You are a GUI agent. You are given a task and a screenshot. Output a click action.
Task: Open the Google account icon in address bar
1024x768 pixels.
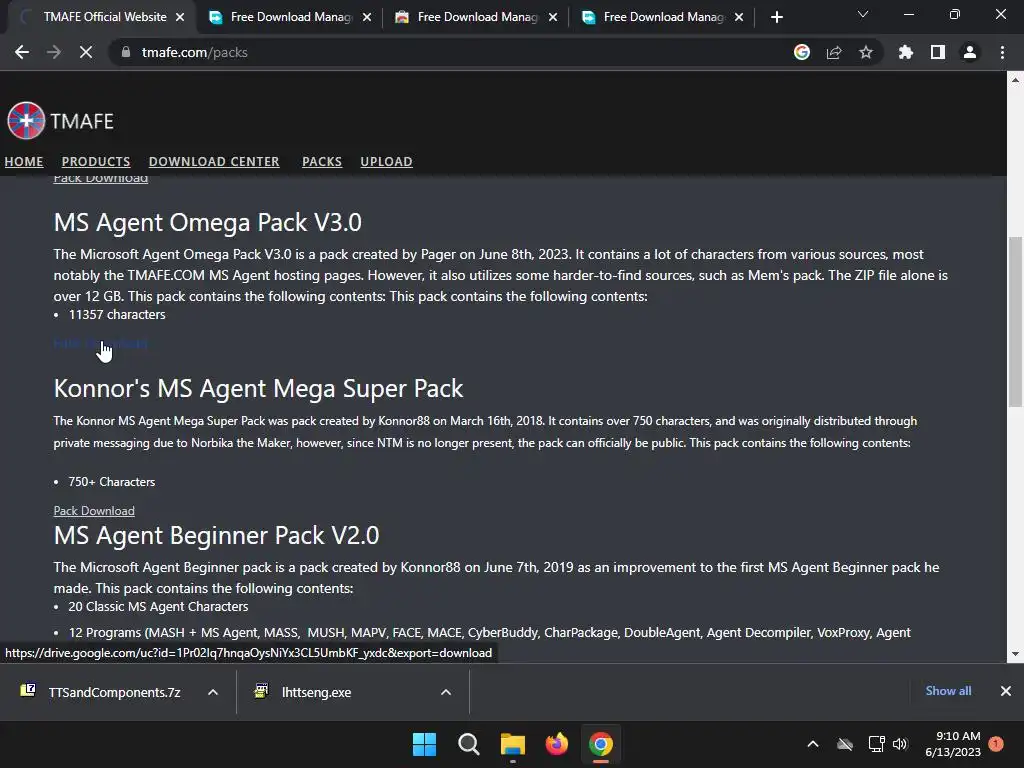[802, 52]
